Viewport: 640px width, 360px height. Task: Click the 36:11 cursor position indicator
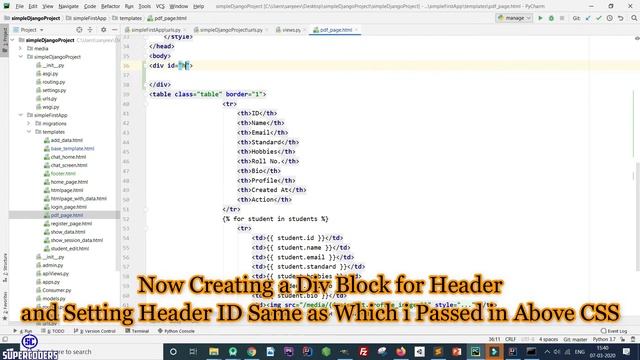[494, 339]
